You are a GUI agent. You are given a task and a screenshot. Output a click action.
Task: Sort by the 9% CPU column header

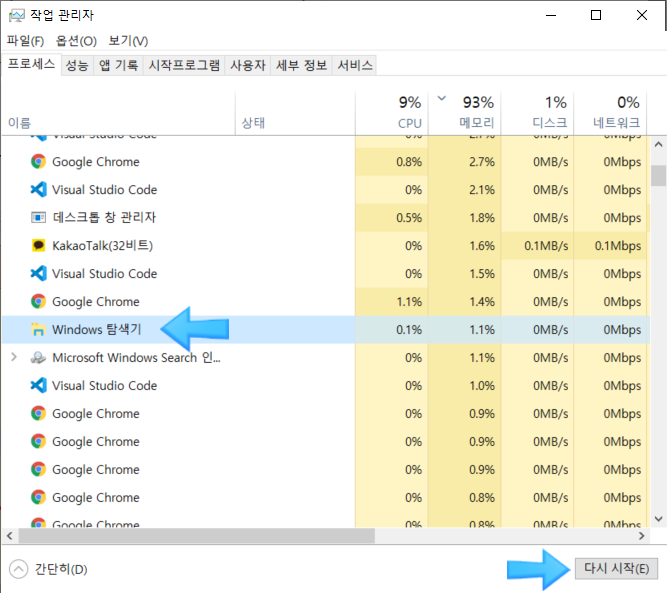tap(392, 114)
